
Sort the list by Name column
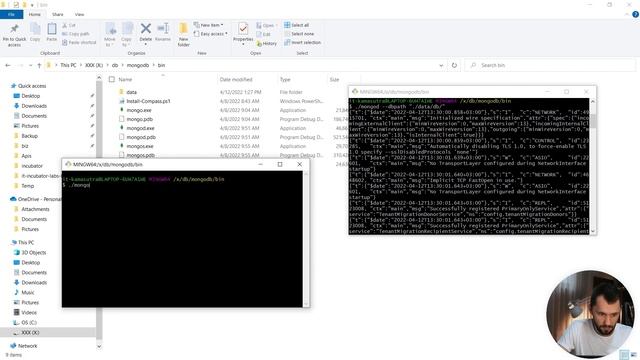click(125, 80)
